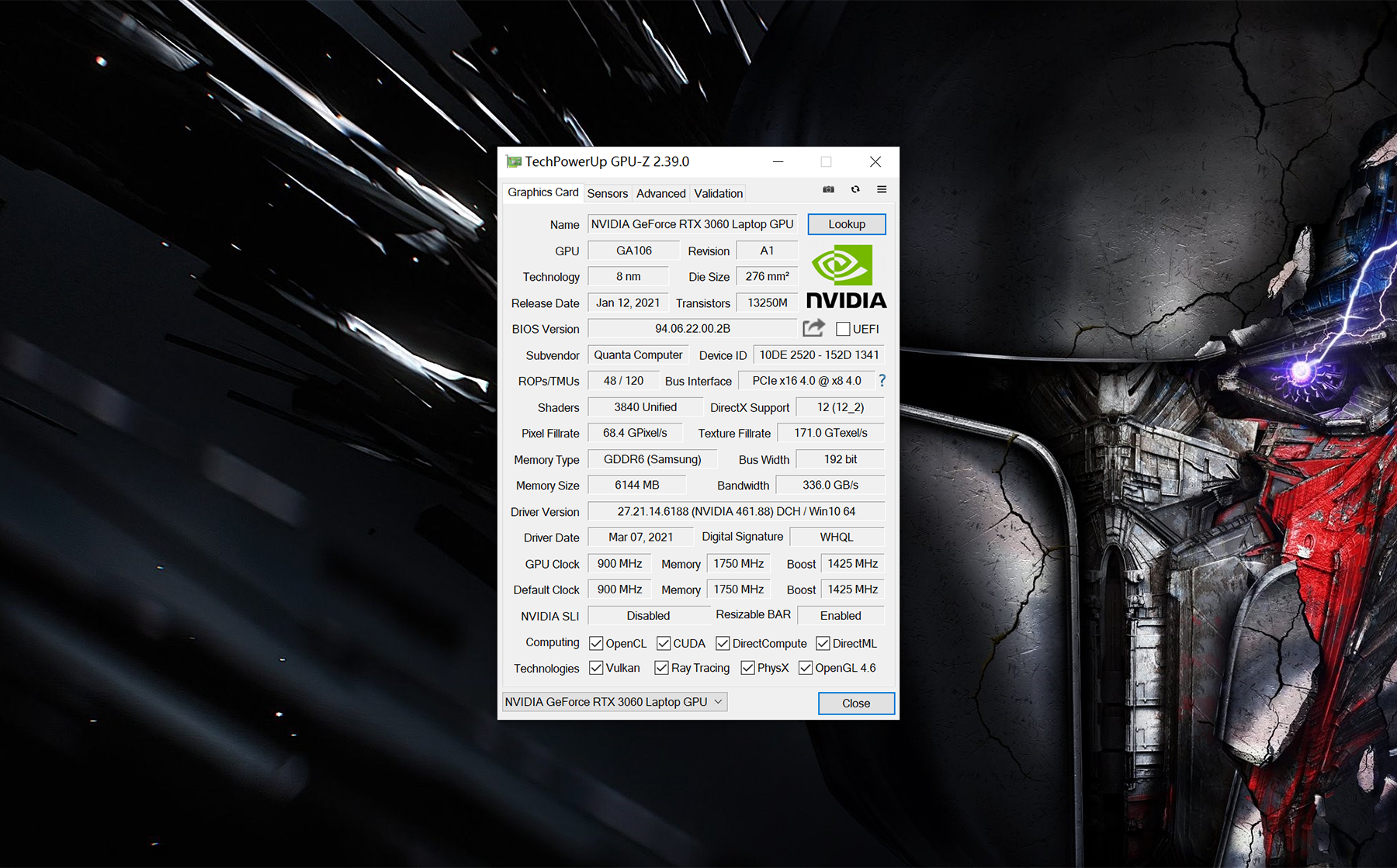Toggle the DirectCompute checkbox
The height and width of the screenshot is (868, 1397).
tap(723, 643)
